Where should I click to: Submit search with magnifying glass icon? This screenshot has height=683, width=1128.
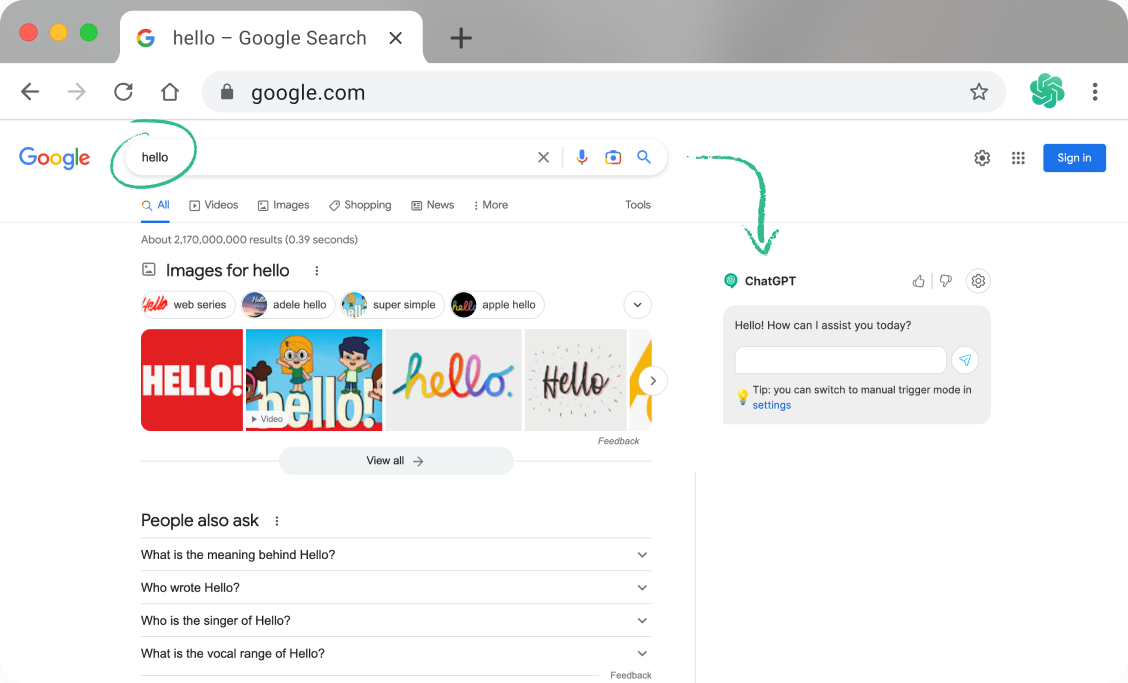click(644, 157)
